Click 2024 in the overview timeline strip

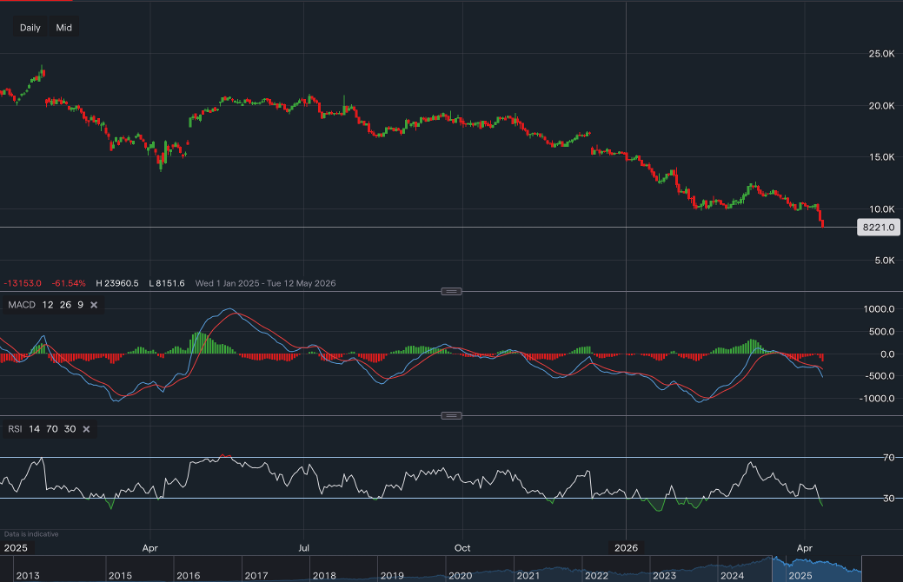tap(732, 576)
